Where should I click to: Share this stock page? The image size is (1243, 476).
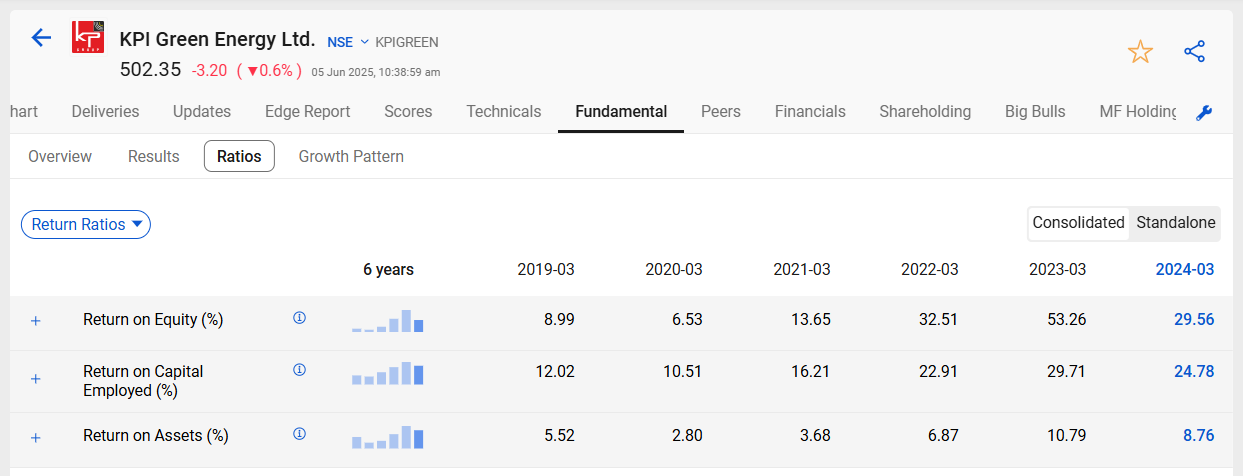coord(1194,52)
